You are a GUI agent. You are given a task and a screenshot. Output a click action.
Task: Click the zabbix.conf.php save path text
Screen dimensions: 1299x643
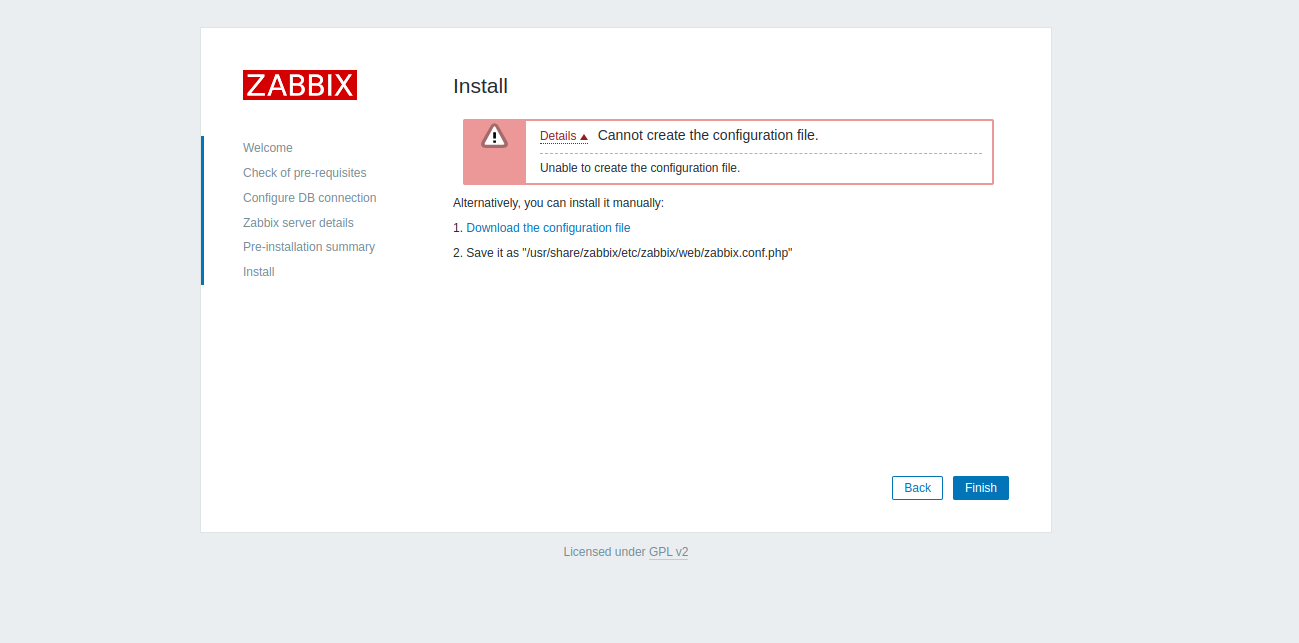pos(656,253)
